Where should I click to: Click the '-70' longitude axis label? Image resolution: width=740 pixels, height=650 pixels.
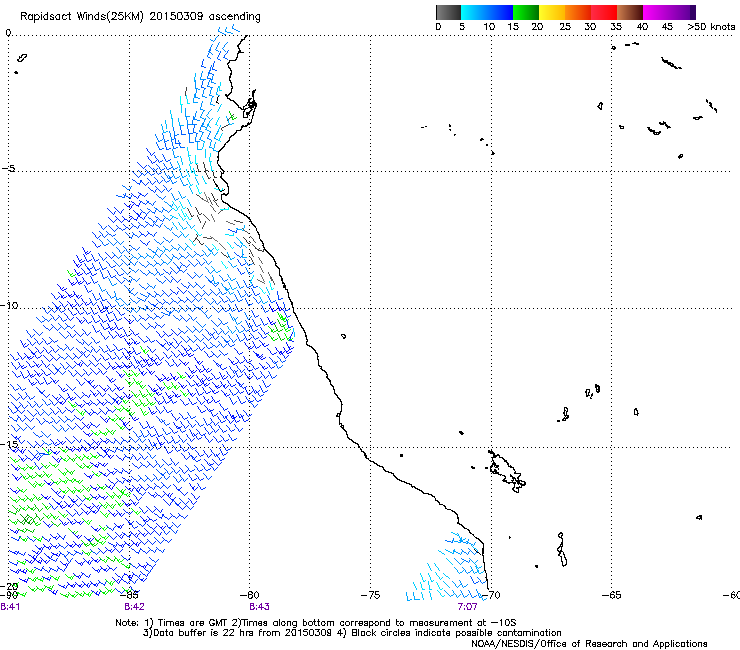[x=491, y=595]
